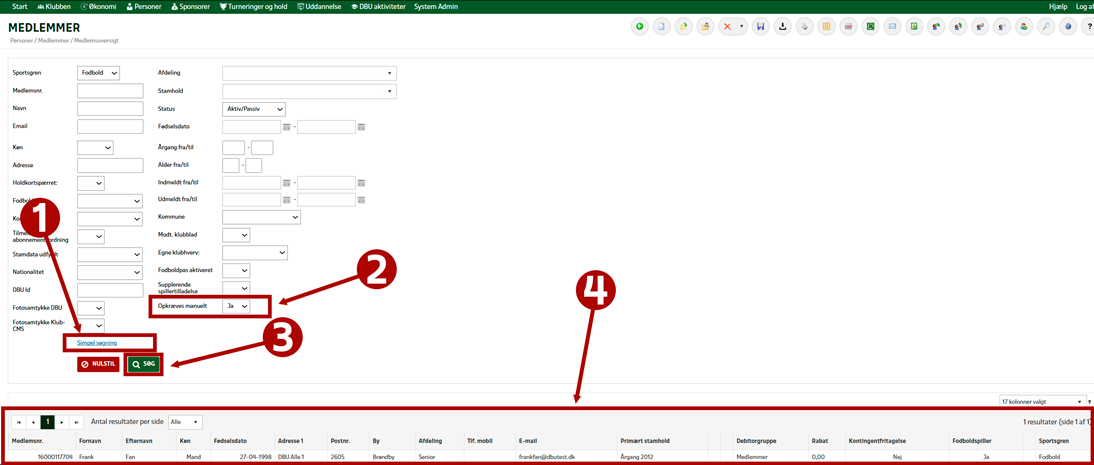This screenshot has width=1094, height=465.
Task: Click the green SØG search button
Action: click(x=143, y=364)
